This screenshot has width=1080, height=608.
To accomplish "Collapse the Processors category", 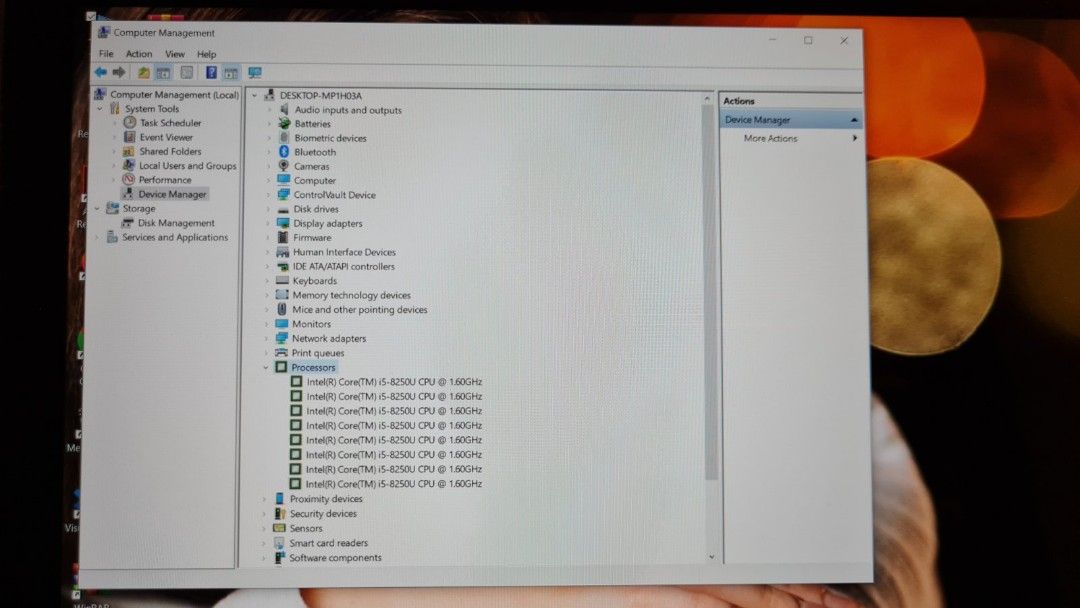I will (x=264, y=367).
